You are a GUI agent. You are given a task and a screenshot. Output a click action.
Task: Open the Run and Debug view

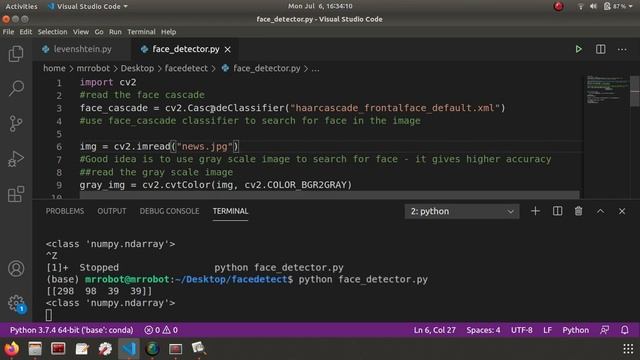(x=16, y=159)
